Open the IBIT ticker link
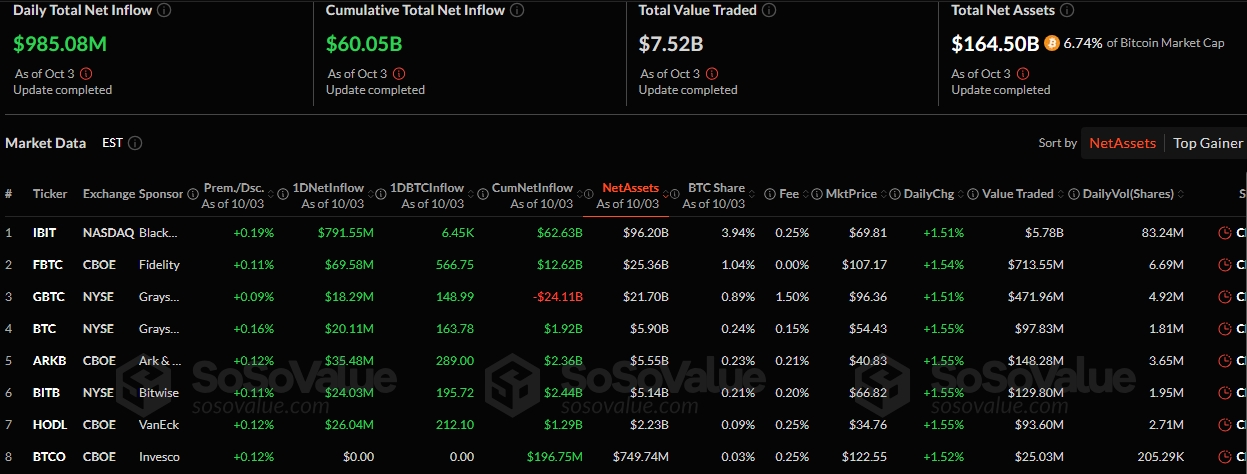The height and width of the screenshot is (474, 1247). 44,233
